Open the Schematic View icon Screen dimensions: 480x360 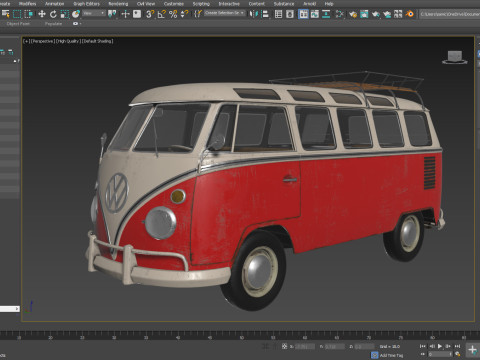point(326,14)
